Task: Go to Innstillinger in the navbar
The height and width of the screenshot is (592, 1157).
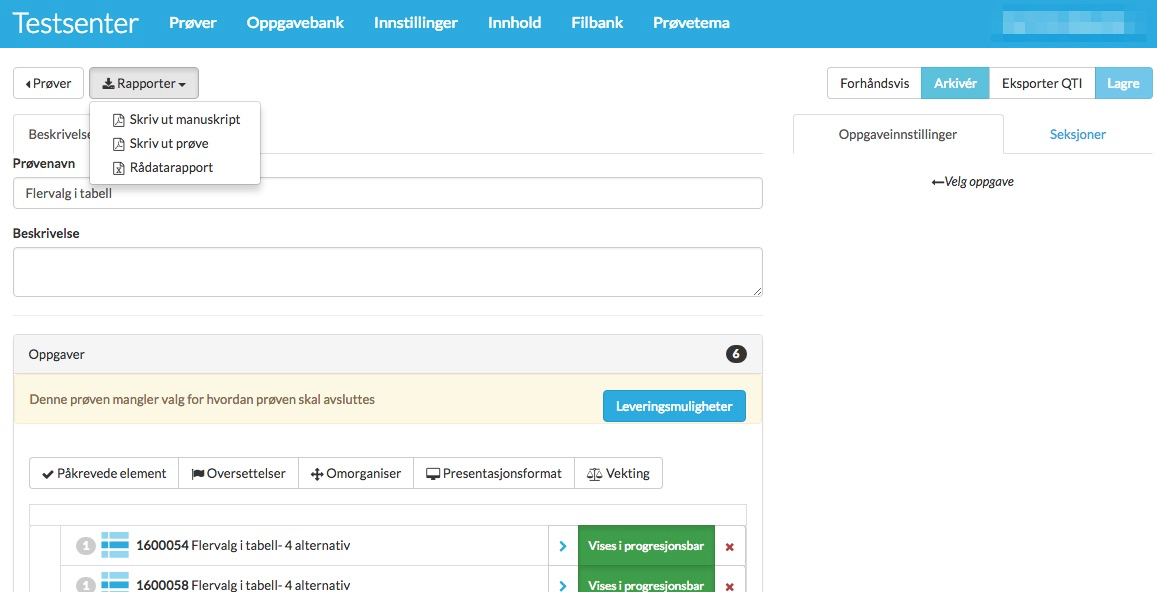Action: point(415,23)
